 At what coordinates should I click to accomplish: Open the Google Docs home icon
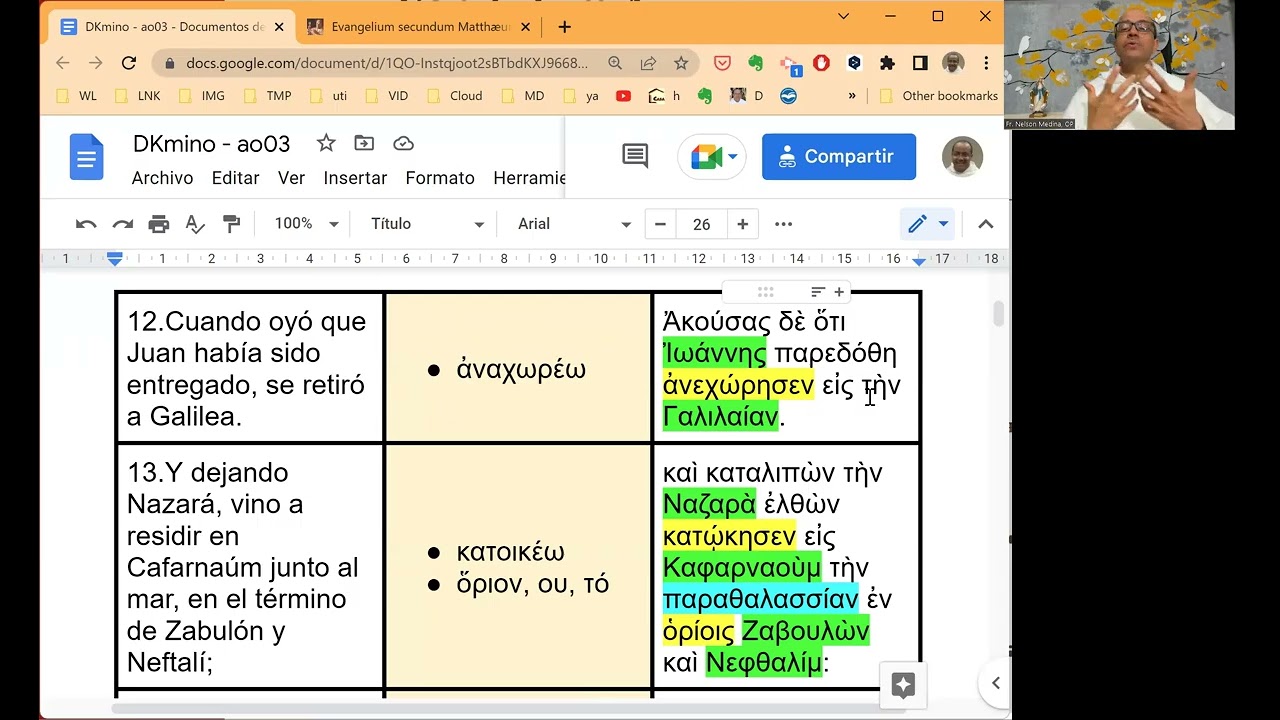click(x=87, y=158)
